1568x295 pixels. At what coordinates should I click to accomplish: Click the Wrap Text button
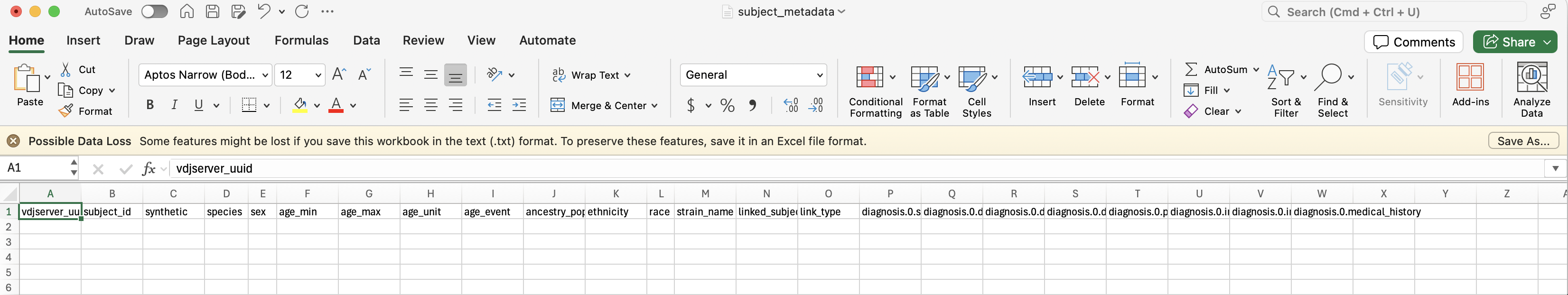pyautogui.click(x=590, y=75)
